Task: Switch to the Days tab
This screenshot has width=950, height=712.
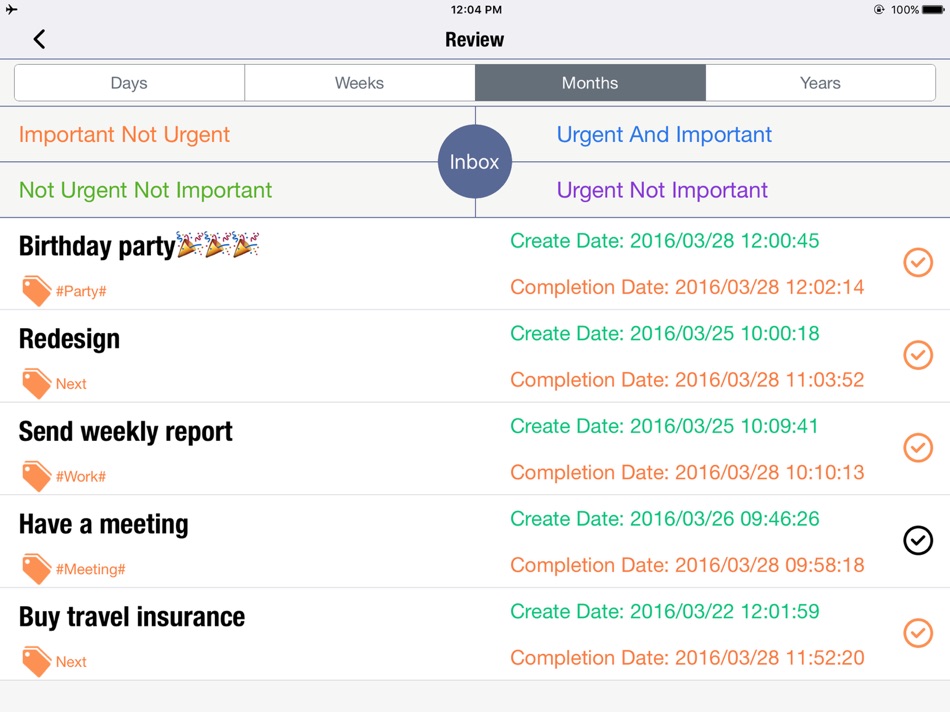Action: tap(129, 83)
